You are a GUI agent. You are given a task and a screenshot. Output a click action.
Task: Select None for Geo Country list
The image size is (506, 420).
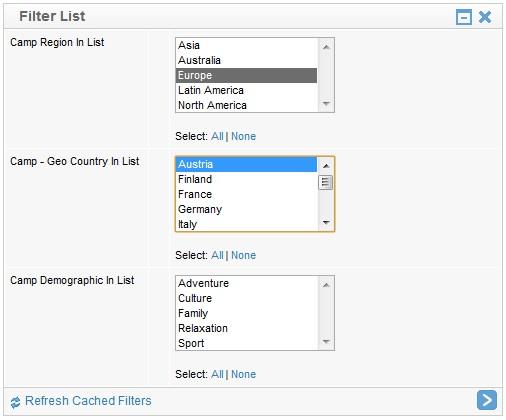(243, 255)
